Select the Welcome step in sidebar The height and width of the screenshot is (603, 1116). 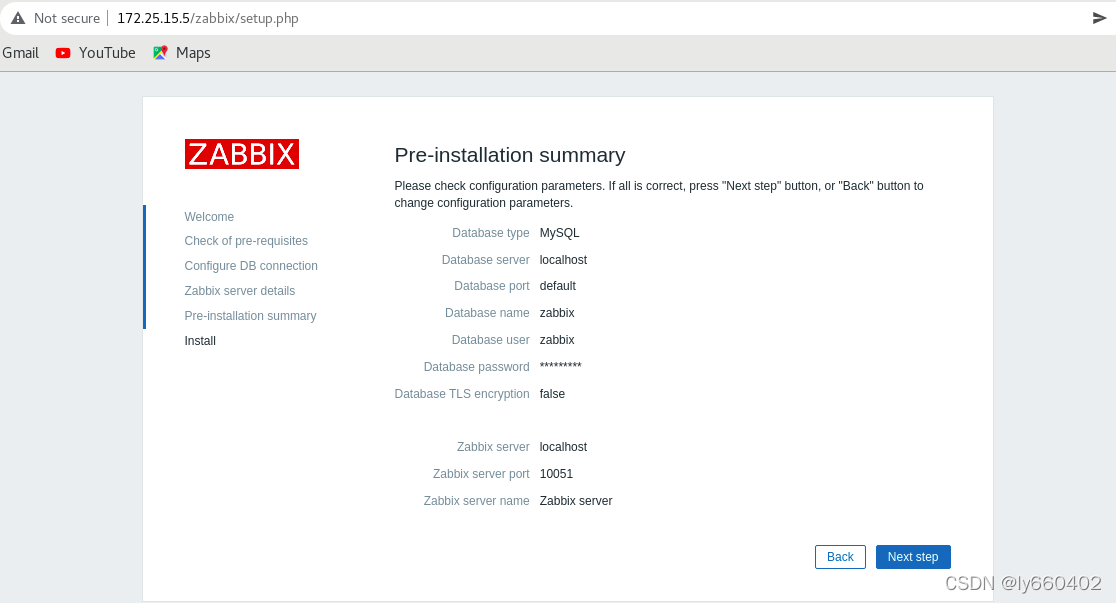(x=209, y=216)
